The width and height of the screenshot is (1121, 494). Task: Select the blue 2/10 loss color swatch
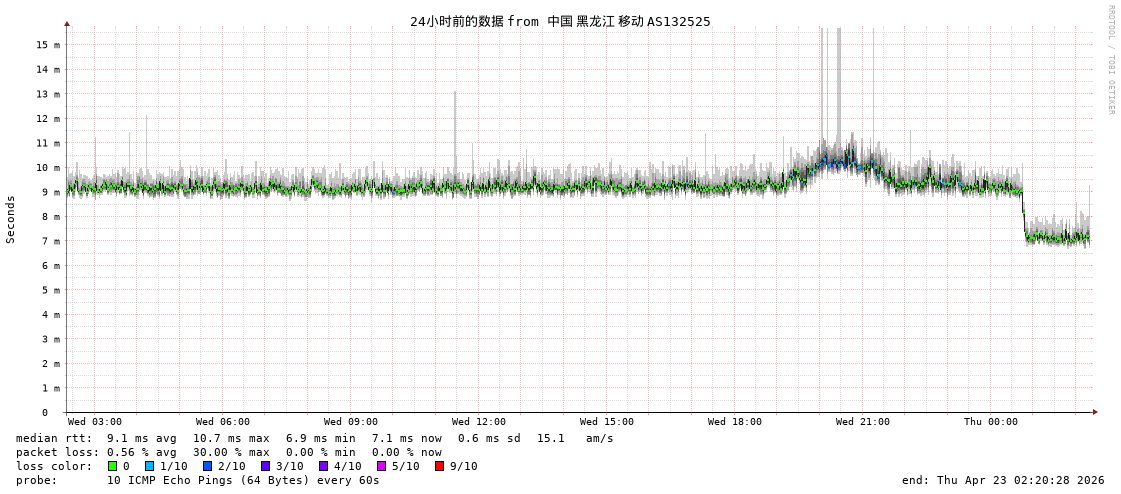[x=207, y=466]
